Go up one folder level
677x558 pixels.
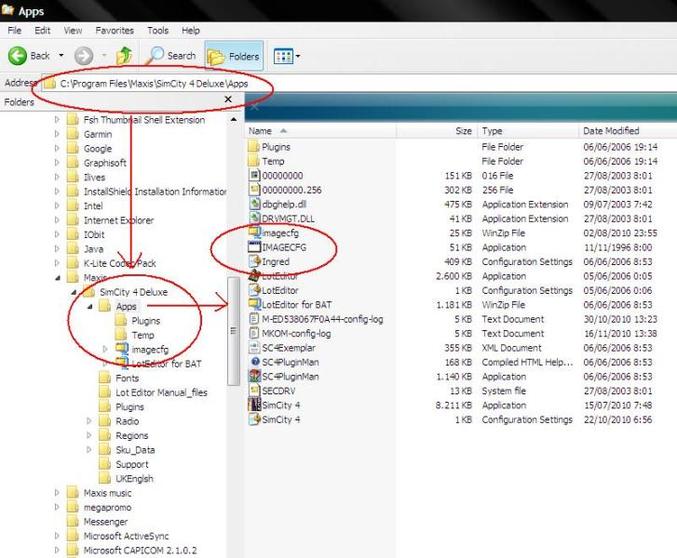pyautogui.click(x=125, y=56)
